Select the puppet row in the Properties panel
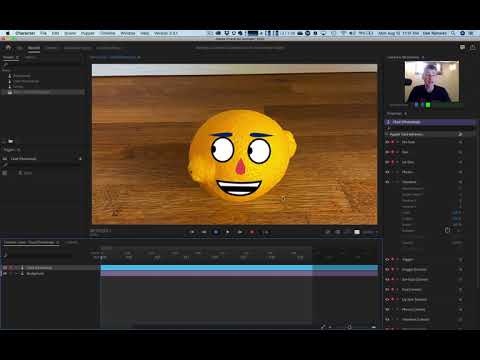 tap(430, 122)
